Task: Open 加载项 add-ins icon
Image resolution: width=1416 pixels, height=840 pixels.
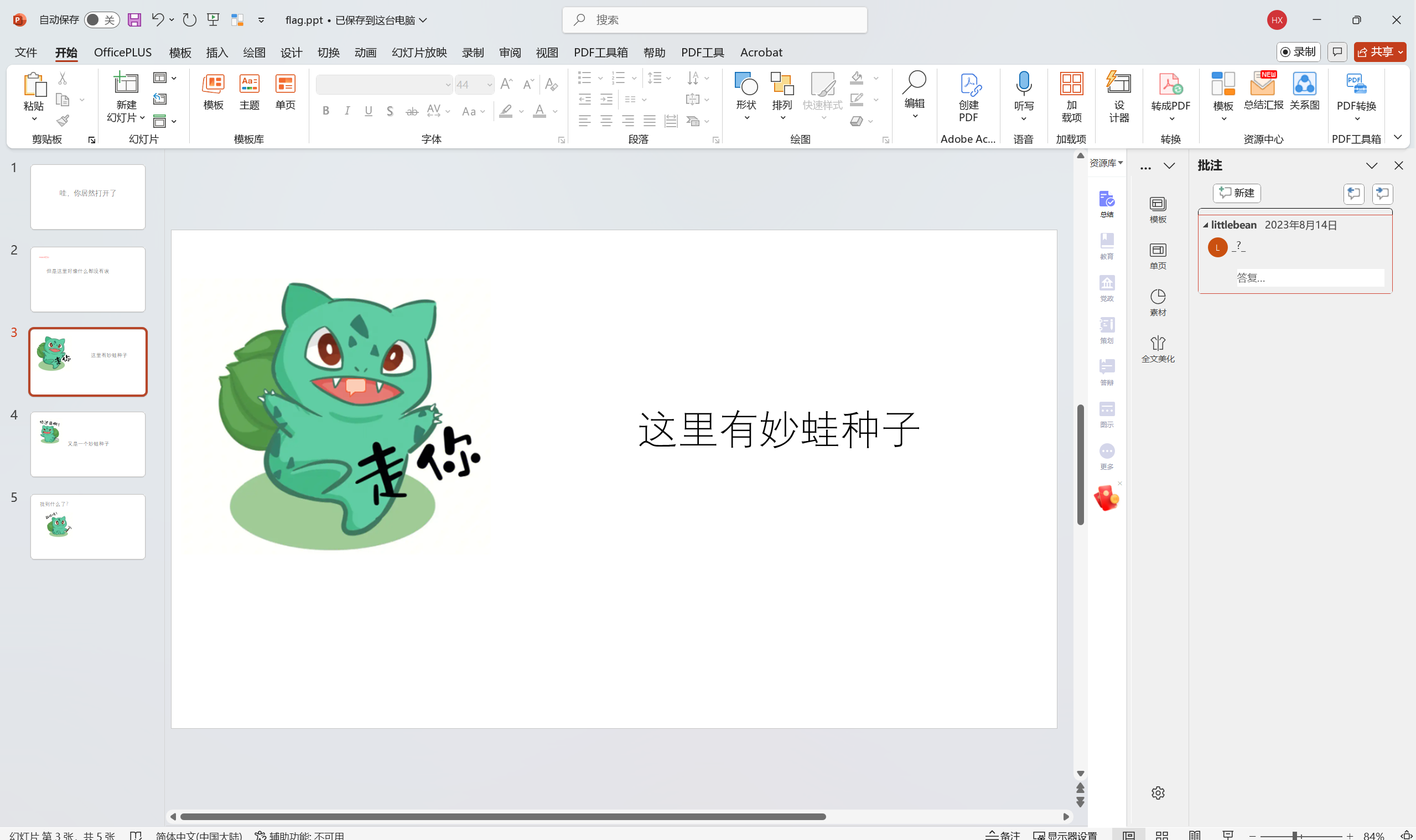Action: pos(1071,97)
